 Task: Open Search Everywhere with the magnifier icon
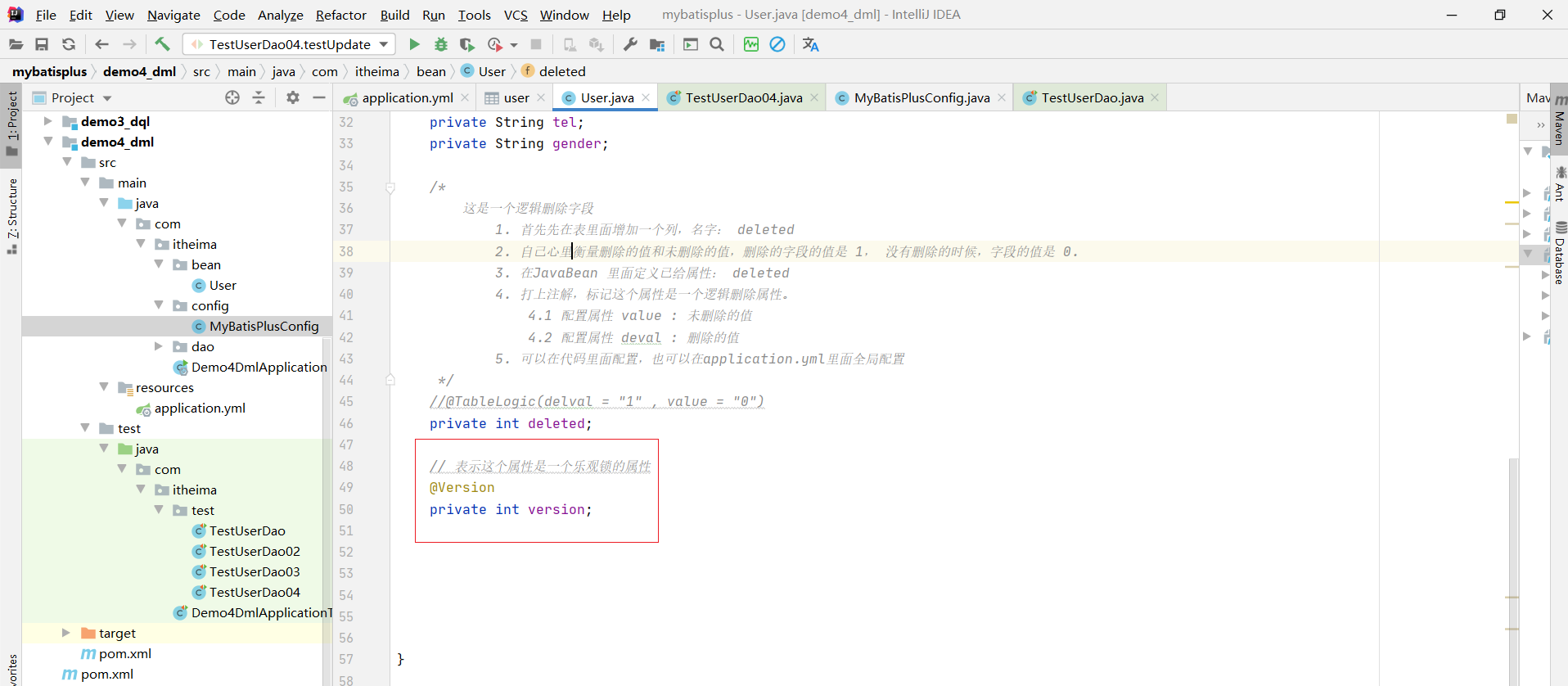[717, 44]
